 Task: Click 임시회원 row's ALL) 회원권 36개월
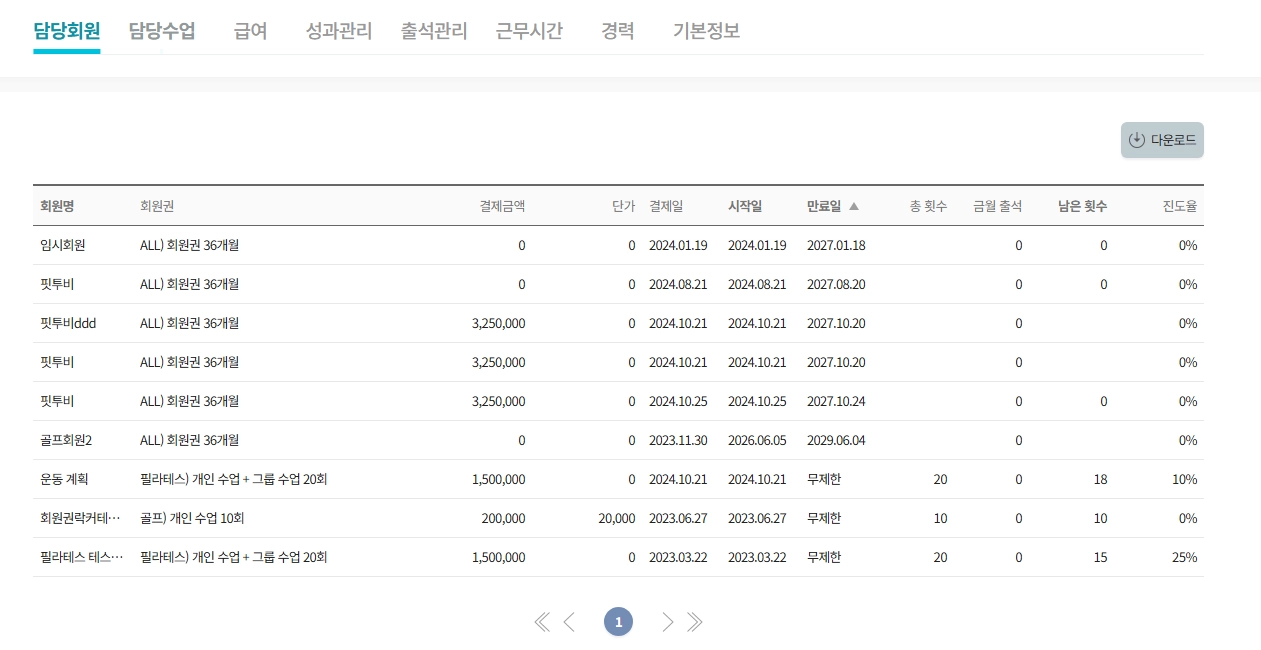189,245
